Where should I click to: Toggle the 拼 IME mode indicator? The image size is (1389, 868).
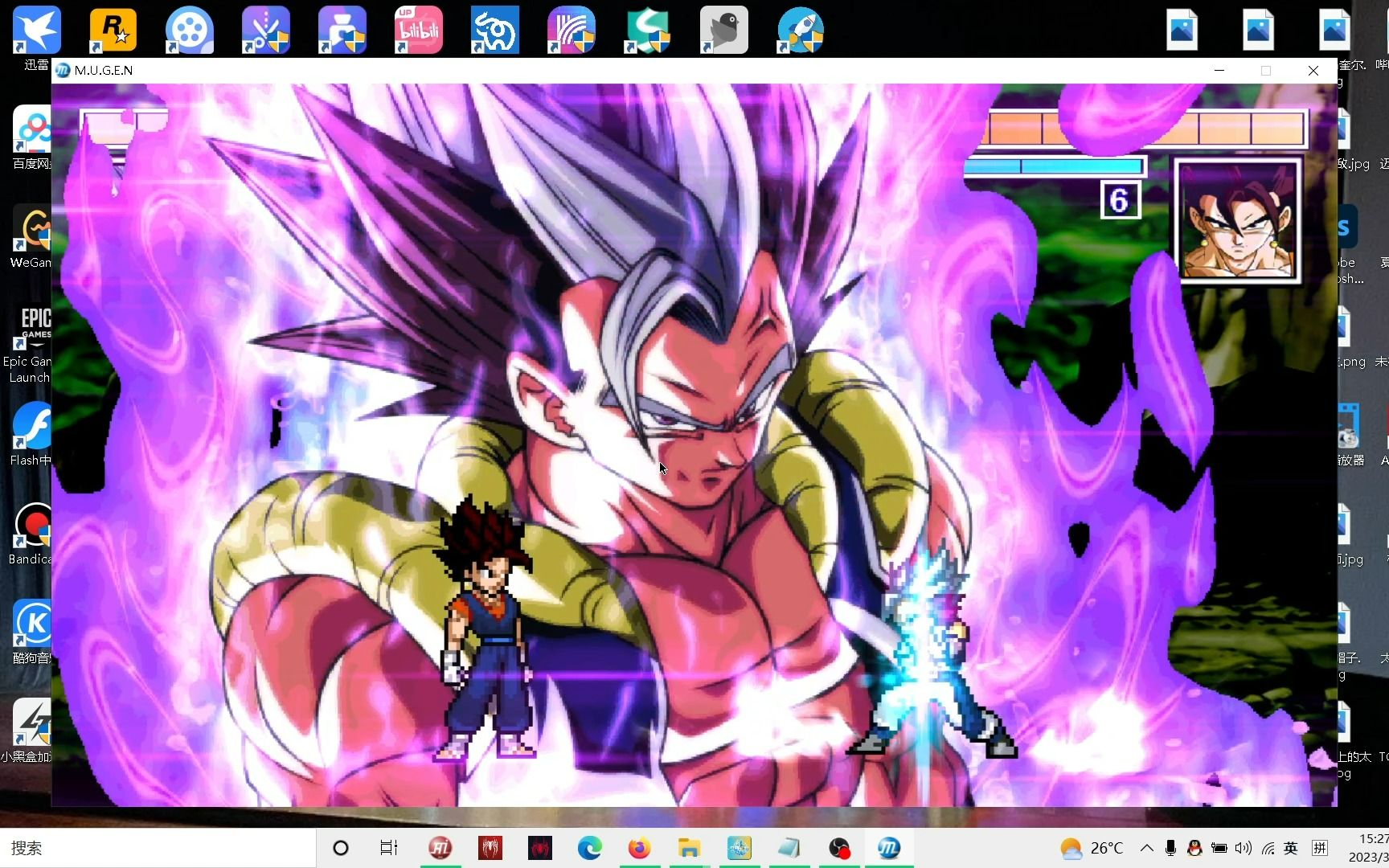pos(1320,848)
